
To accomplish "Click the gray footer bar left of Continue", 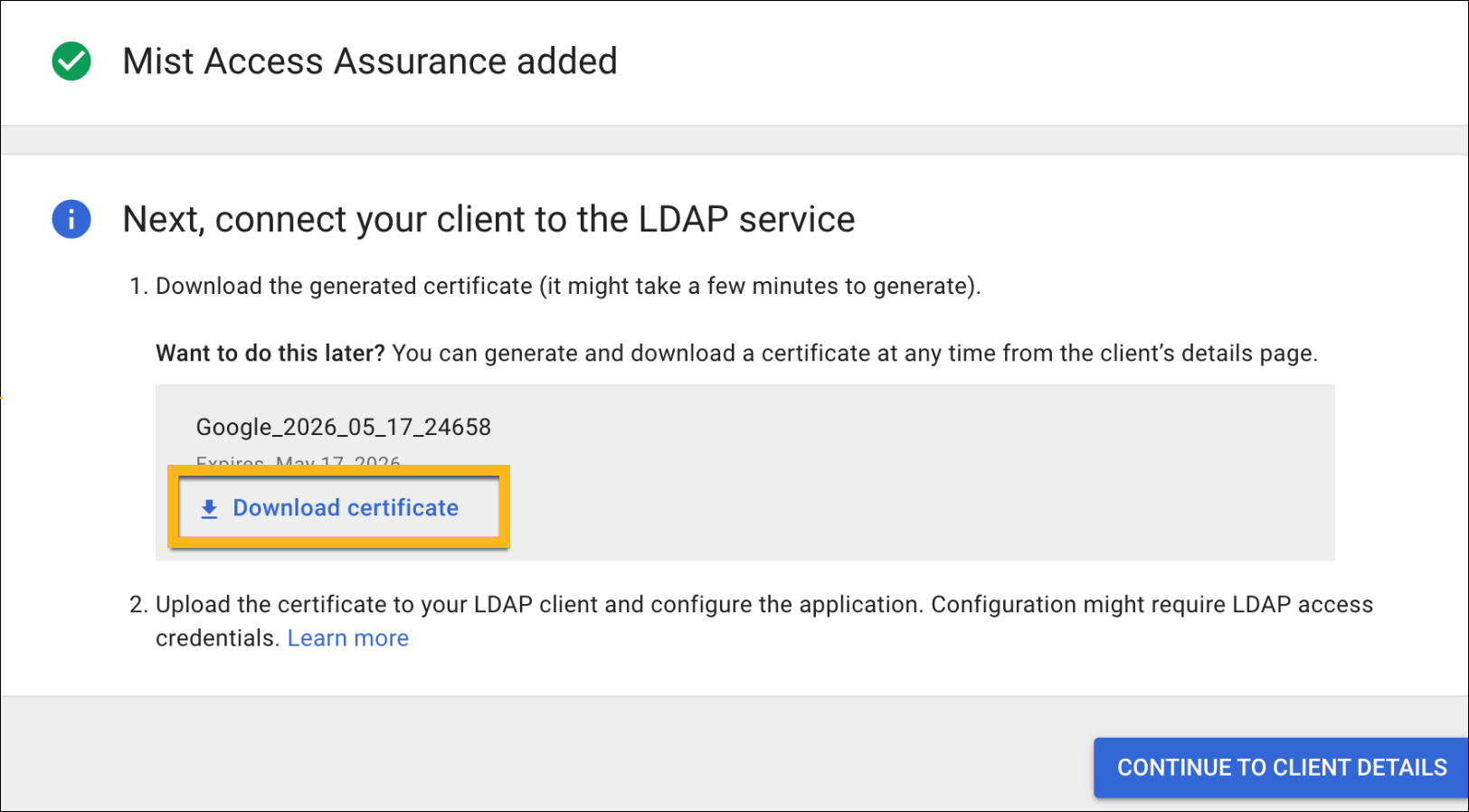I will click(543, 755).
